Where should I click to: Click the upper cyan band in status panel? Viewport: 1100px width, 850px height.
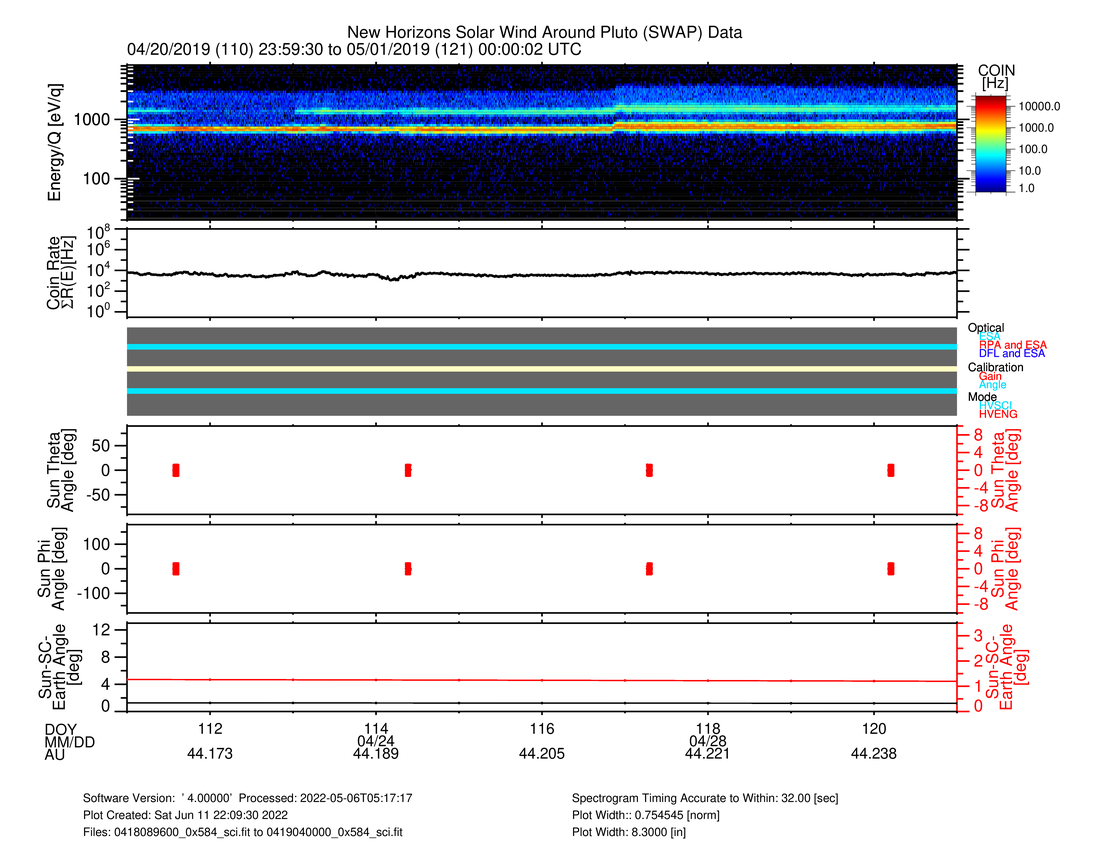(542, 347)
